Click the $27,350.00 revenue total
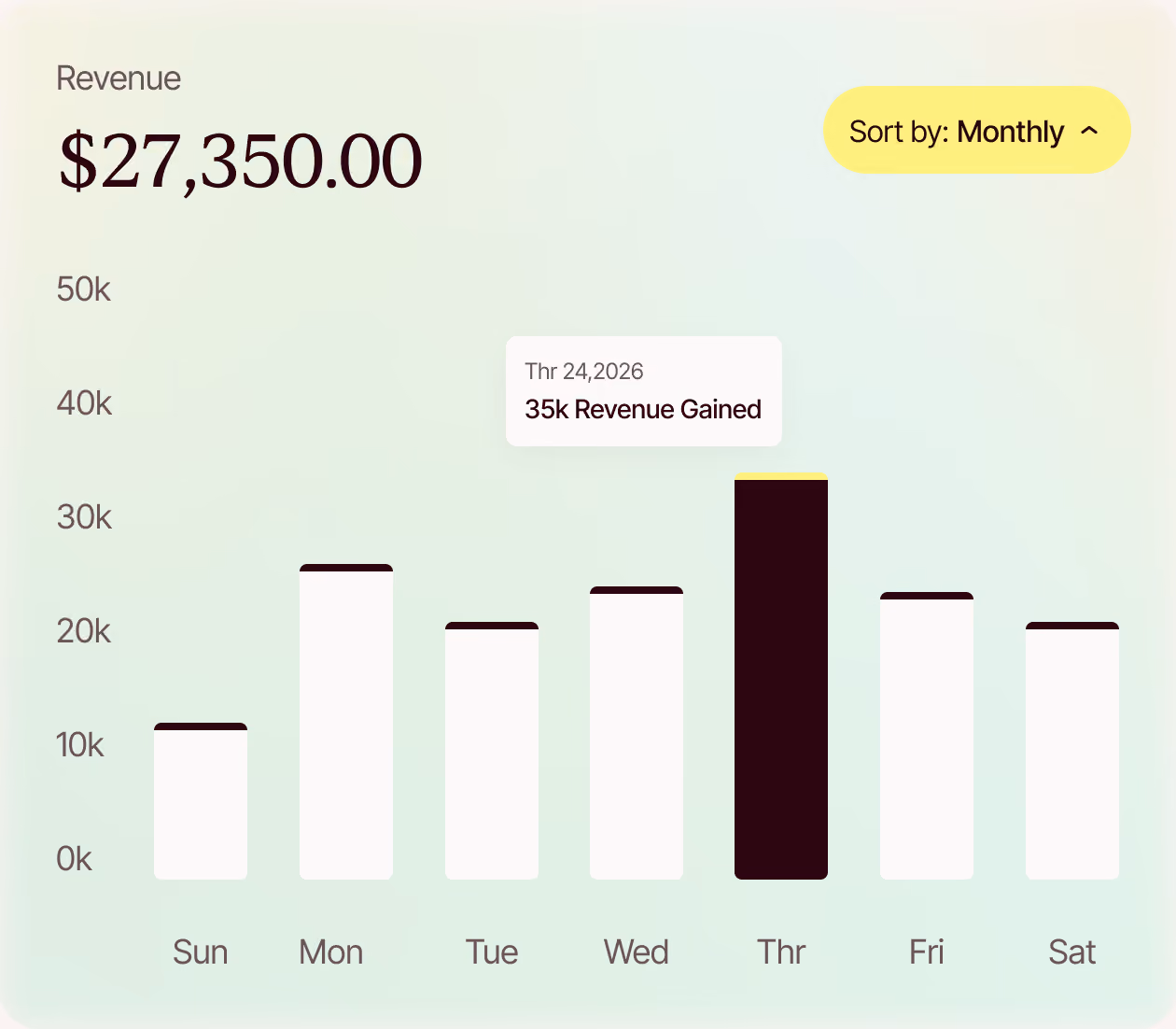Viewport: 1176px width, 1029px height. [x=240, y=162]
